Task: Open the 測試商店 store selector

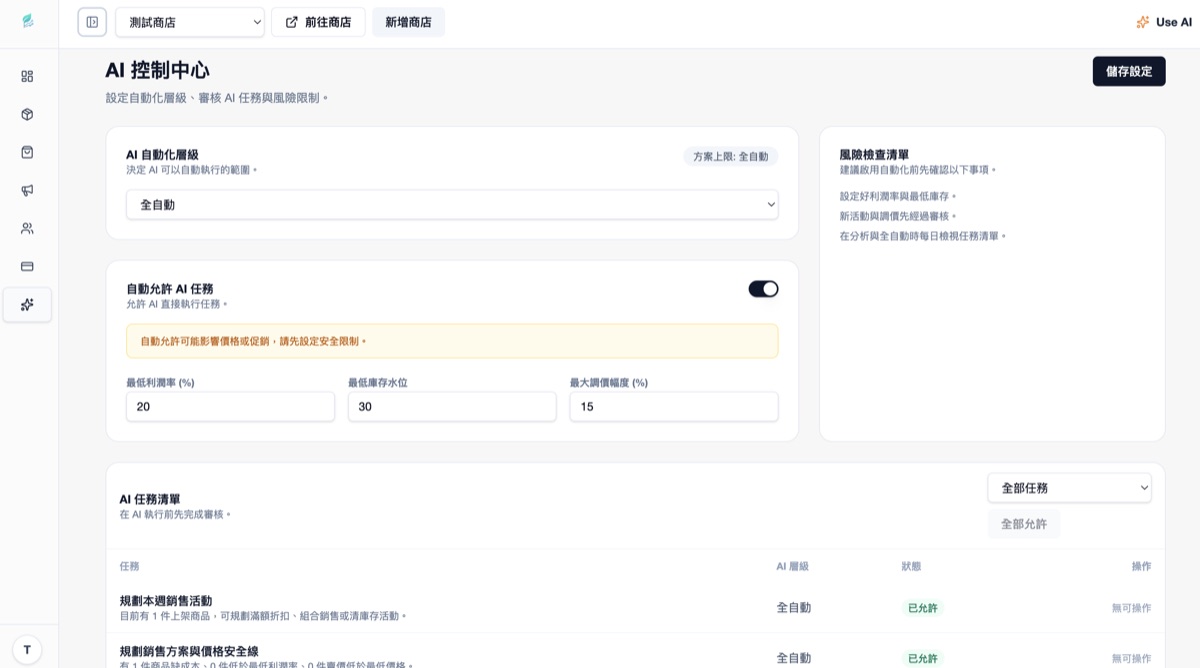Action: (190, 22)
